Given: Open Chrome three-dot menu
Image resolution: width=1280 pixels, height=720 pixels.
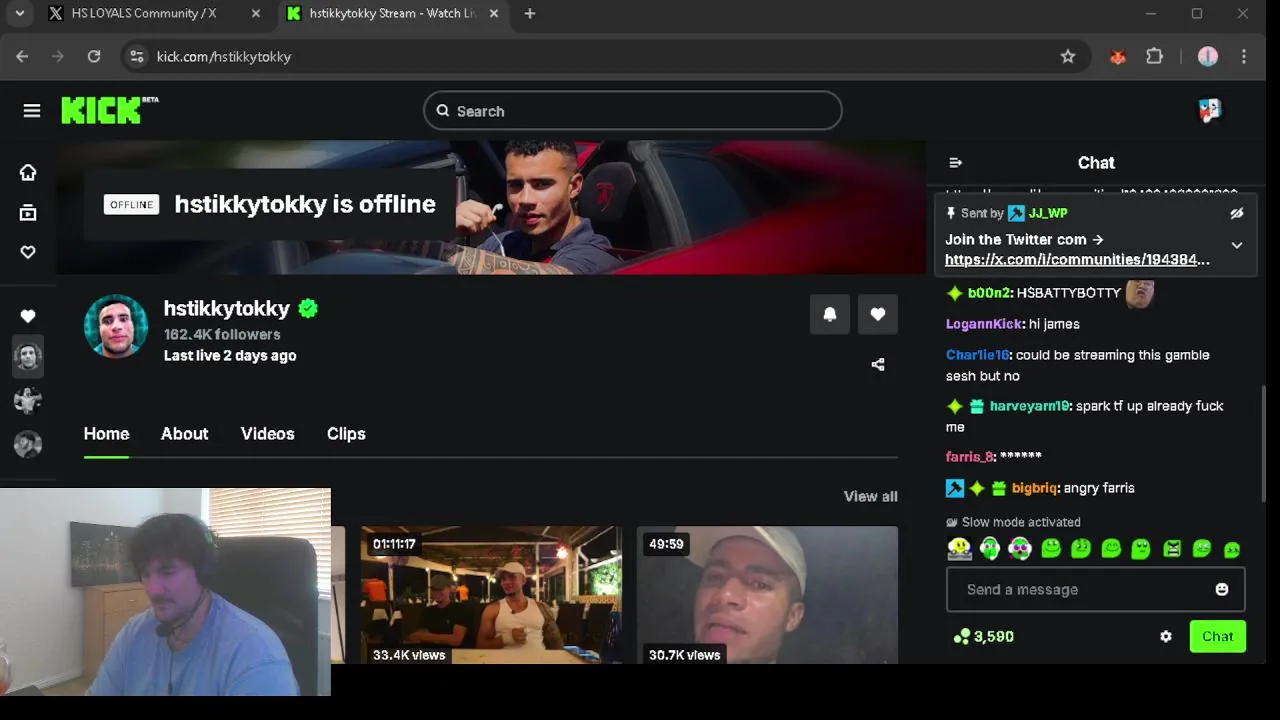Looking at the screenshot, I should coord(1244,57).
